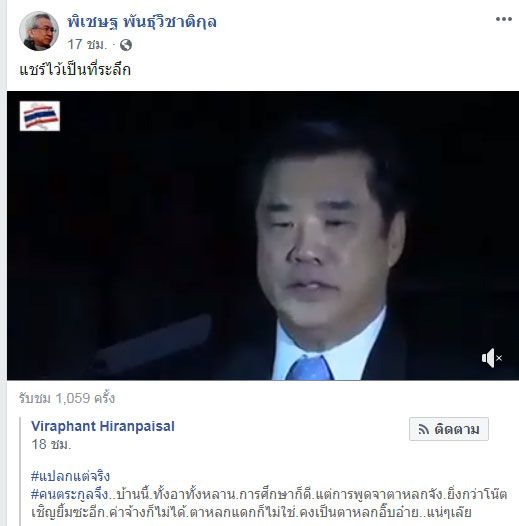Click the post caption แชร์ไว้เป็นที่ระลึก
Screen dimensions: 519x526
(x=75, y=70)
